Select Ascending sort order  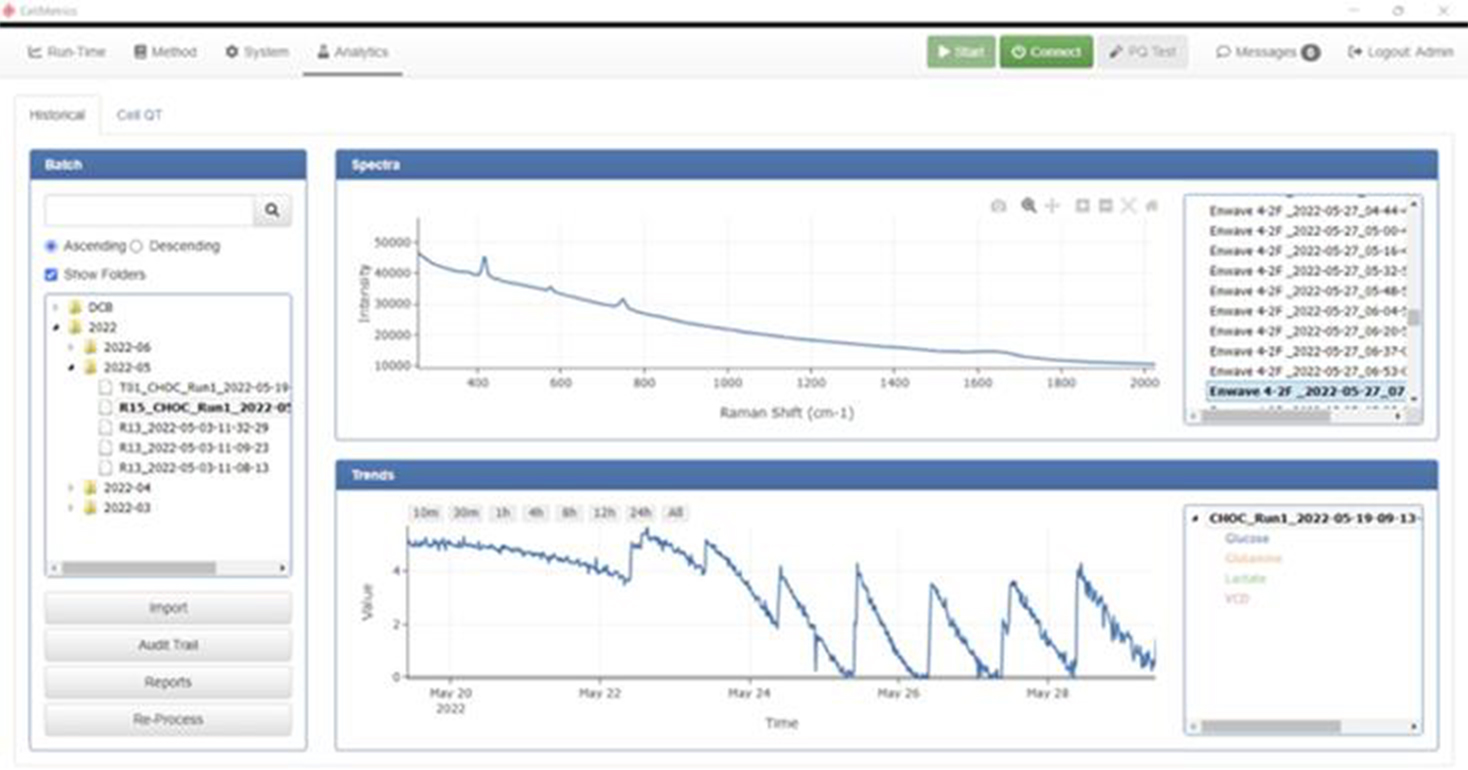[52, 246]
